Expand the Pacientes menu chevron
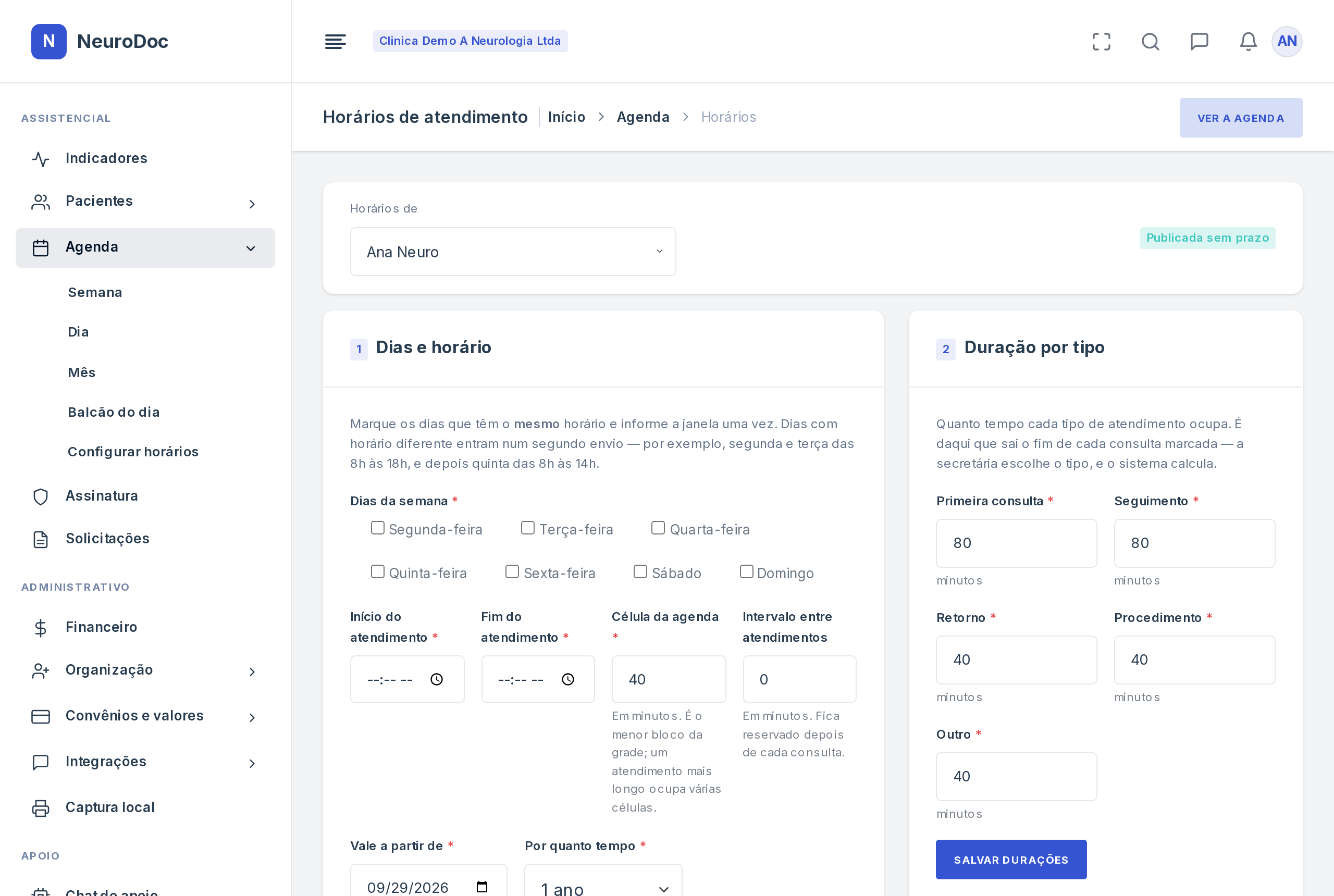This screenshot has height=896, width=1334. (x=252, y=204)
